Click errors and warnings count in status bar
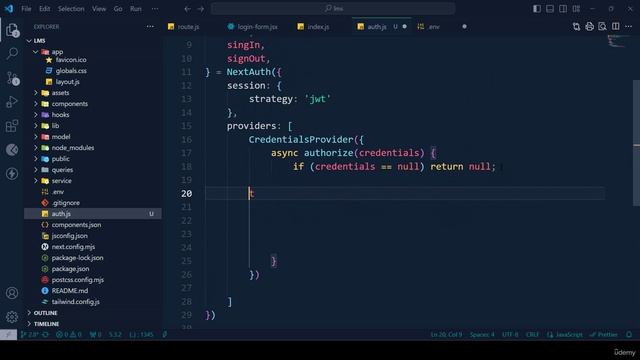The height and width of the screenshot is (360, 640). (69, 334)
